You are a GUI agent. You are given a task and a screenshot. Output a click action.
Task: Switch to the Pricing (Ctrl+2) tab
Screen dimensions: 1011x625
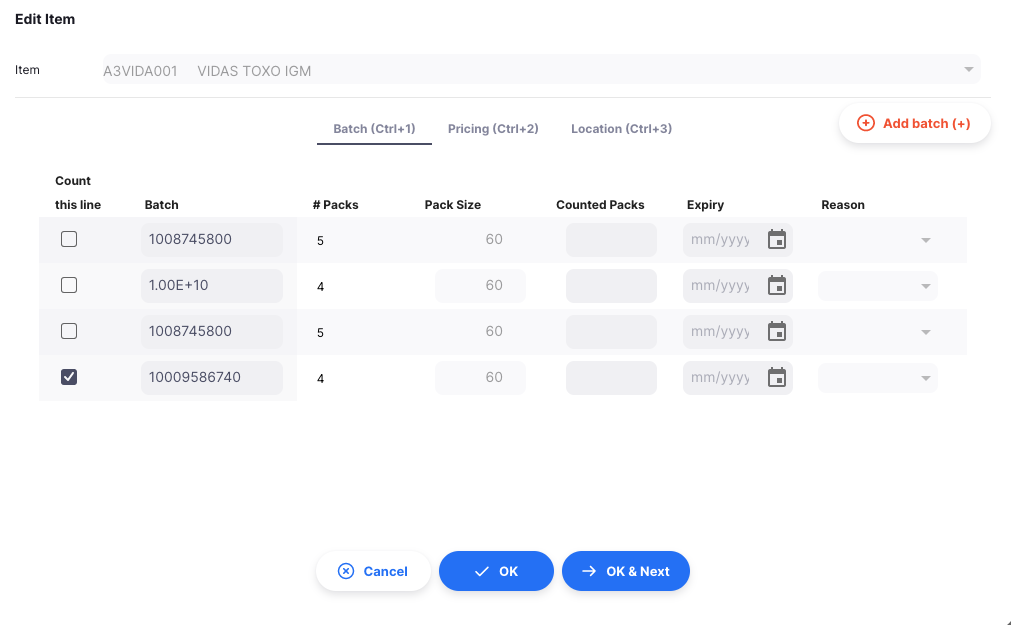coord(493,128)
